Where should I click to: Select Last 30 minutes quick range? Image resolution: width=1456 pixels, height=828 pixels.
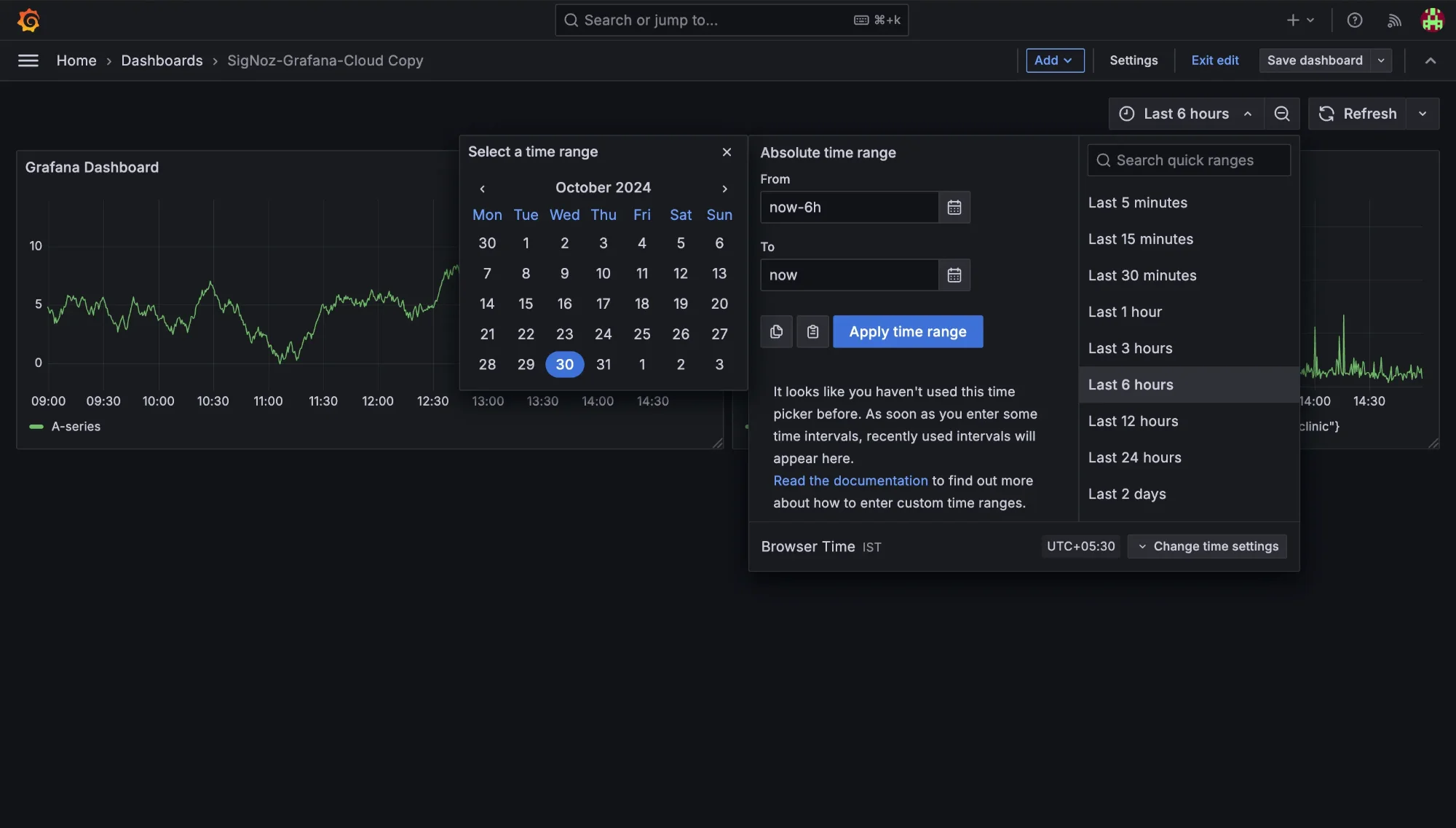click(x=1189, y=276)
